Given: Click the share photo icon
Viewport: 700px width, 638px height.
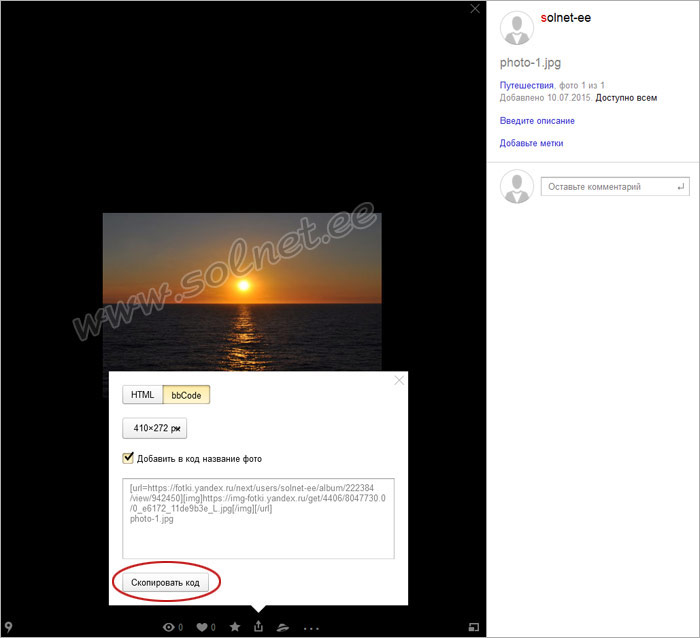Looking at the screenshot, I should pos(259,627).
